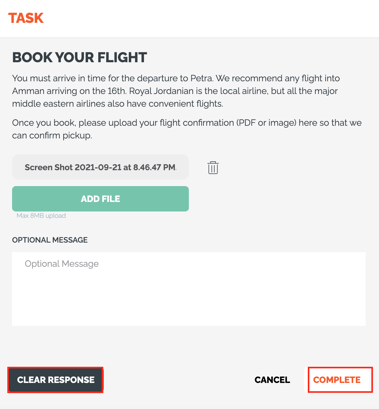Image resolution: width=379 pixels, height=409 pixels.
Task: Cancel the Book Your Flight task
Action: point(272,380)
